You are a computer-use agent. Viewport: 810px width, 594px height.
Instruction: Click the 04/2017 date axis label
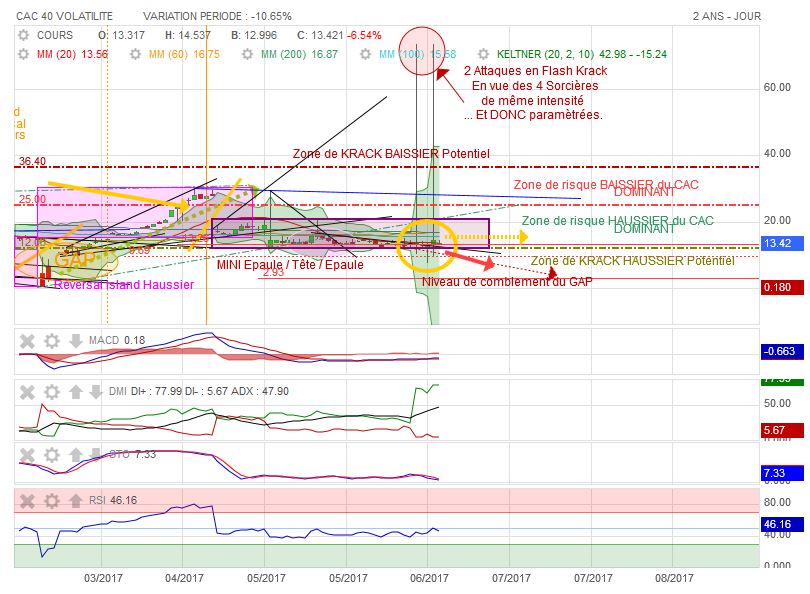point(184,578)
